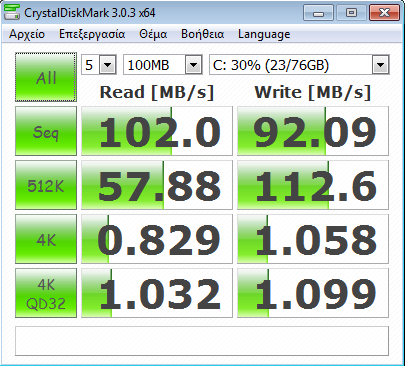Open the Βοήθεια menu
The image size is (405, 366).
[203, 34]
